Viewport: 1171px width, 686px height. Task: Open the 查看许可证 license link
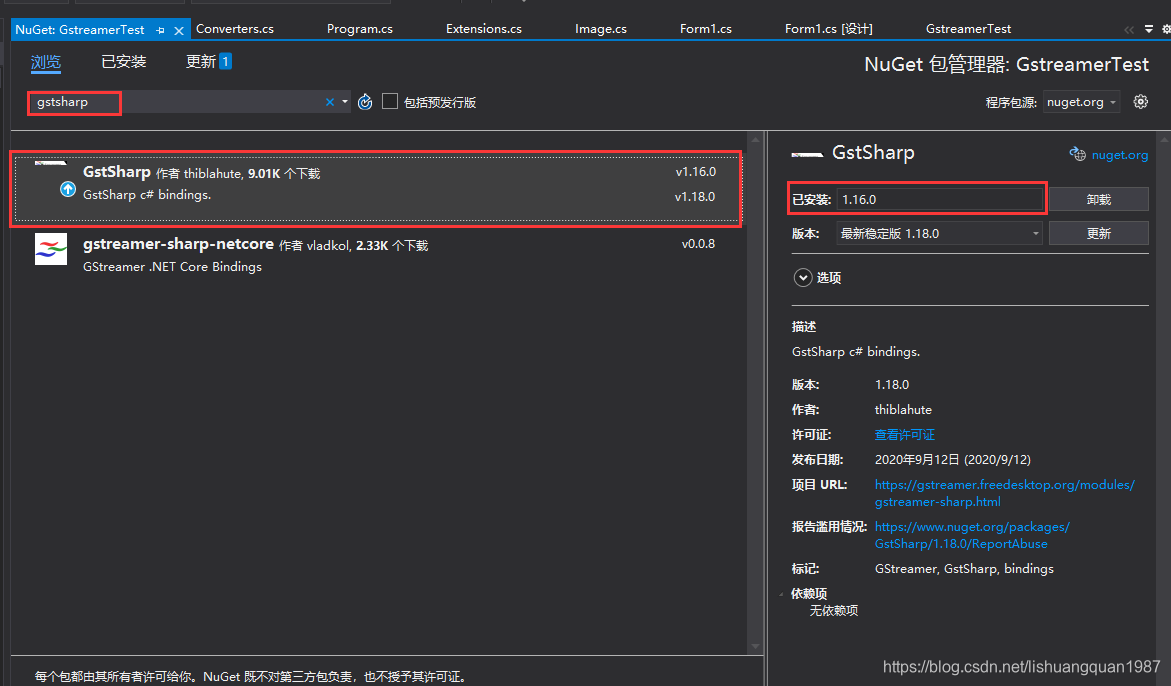click(904, 434)
